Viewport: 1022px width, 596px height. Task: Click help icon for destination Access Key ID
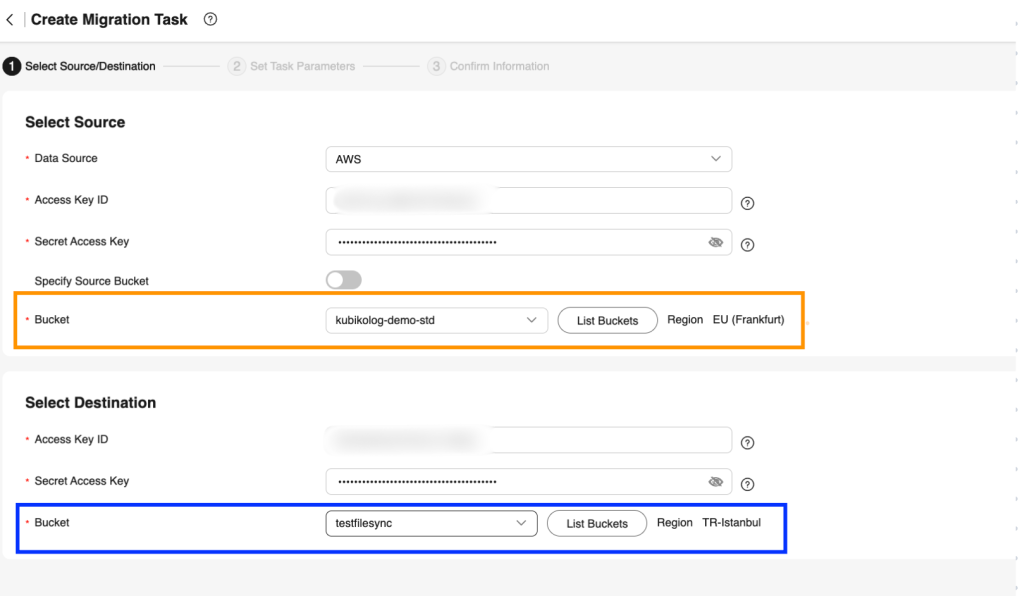click(747, 443)
